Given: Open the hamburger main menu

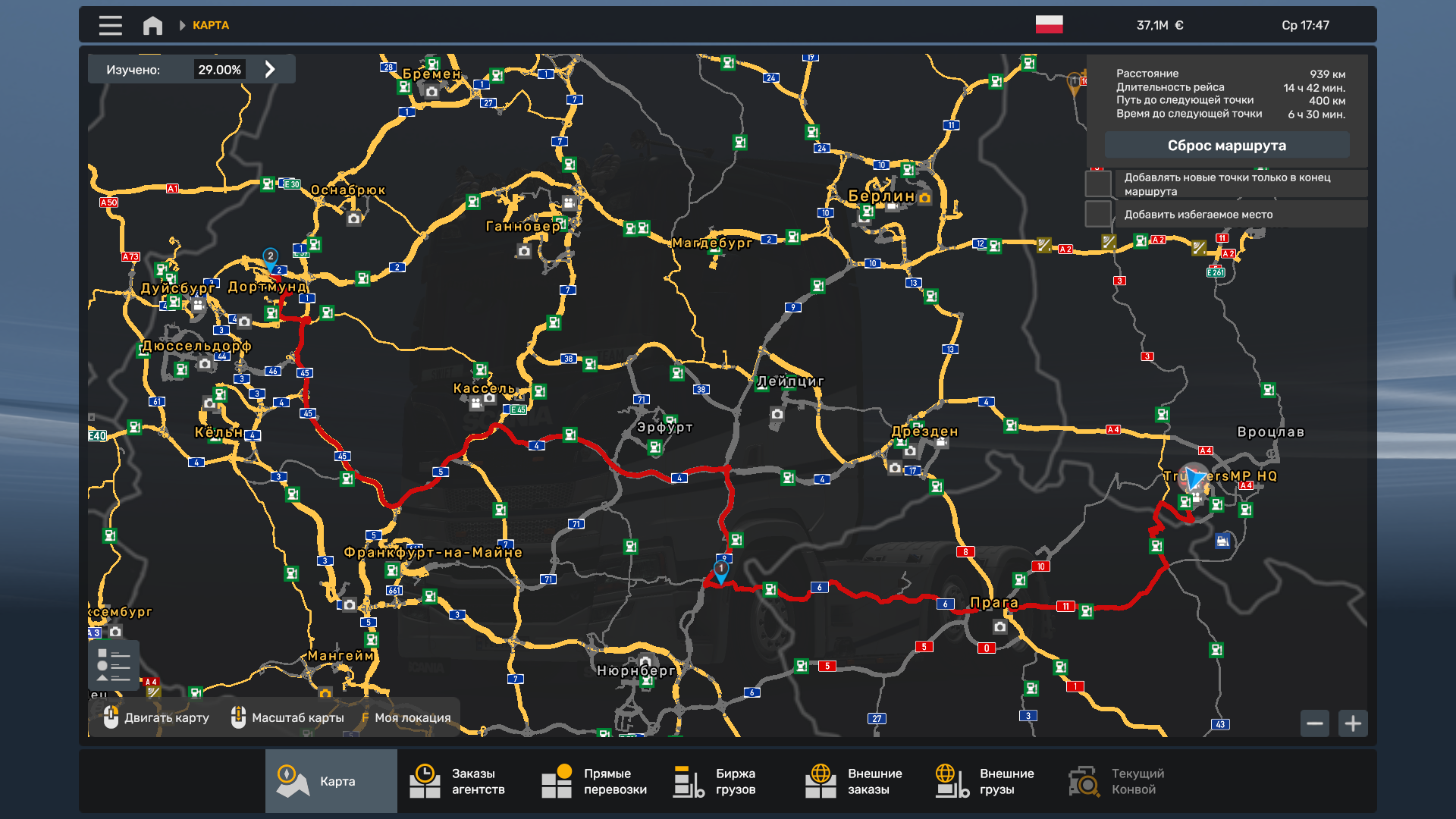Looking at the screenshot, I should click(110, 25).
